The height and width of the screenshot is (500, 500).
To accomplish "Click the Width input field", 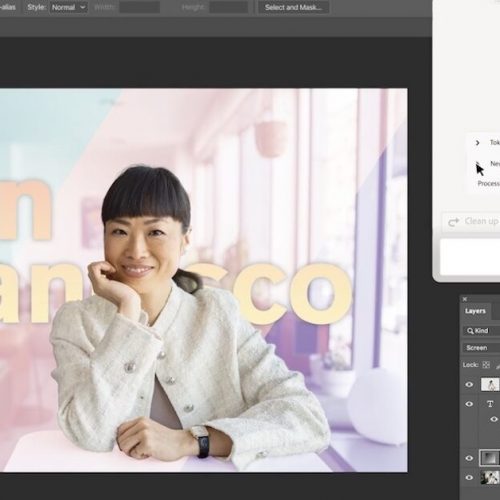I will [139, 7].
